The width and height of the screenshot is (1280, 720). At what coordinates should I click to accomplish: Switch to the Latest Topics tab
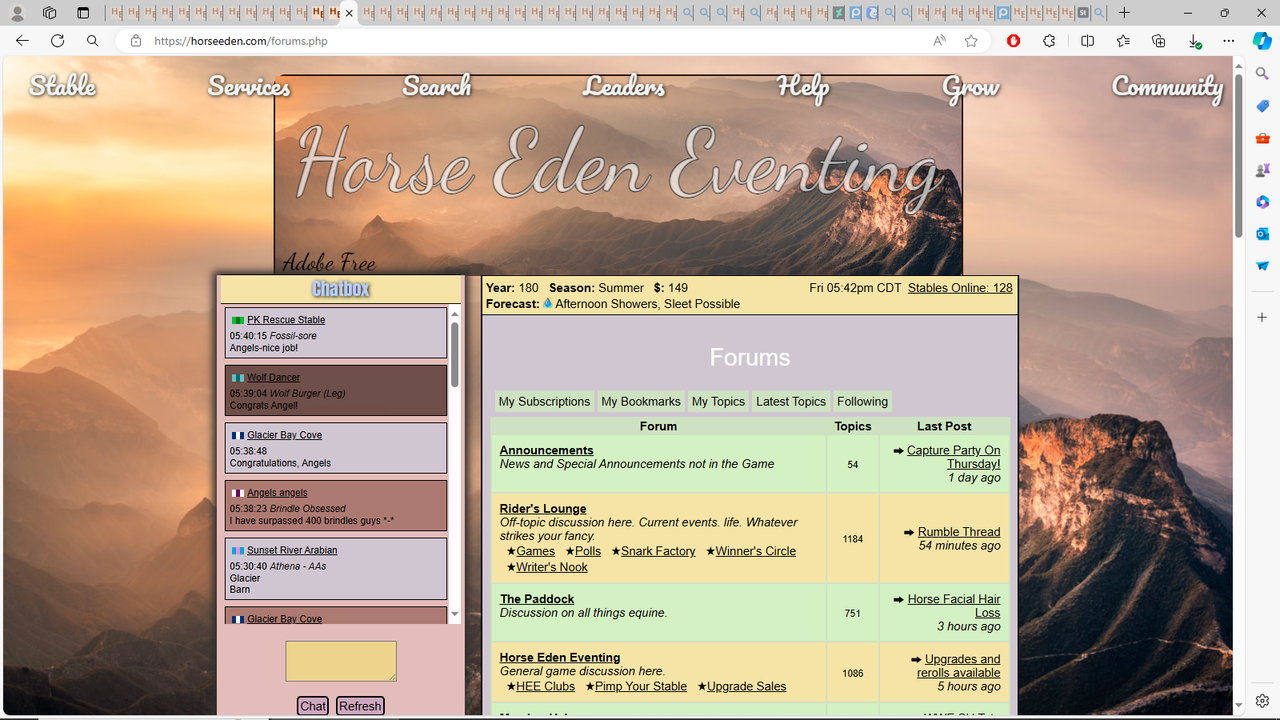(x=790, y=401)
